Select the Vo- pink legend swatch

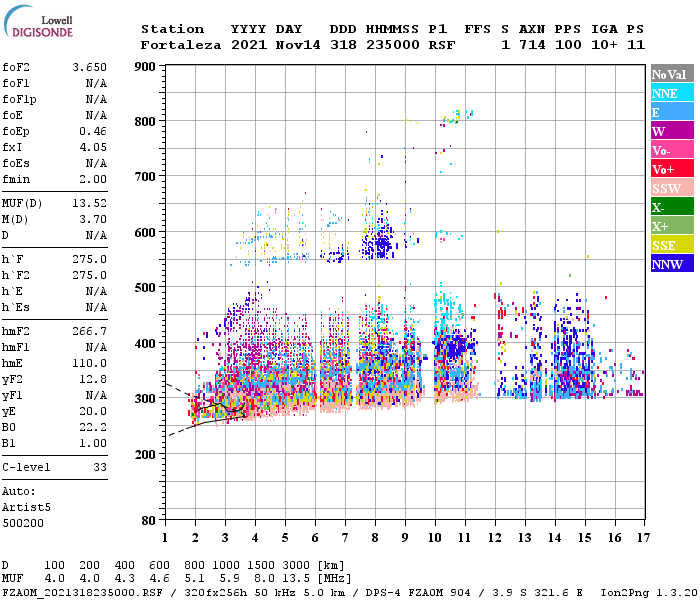672,150
